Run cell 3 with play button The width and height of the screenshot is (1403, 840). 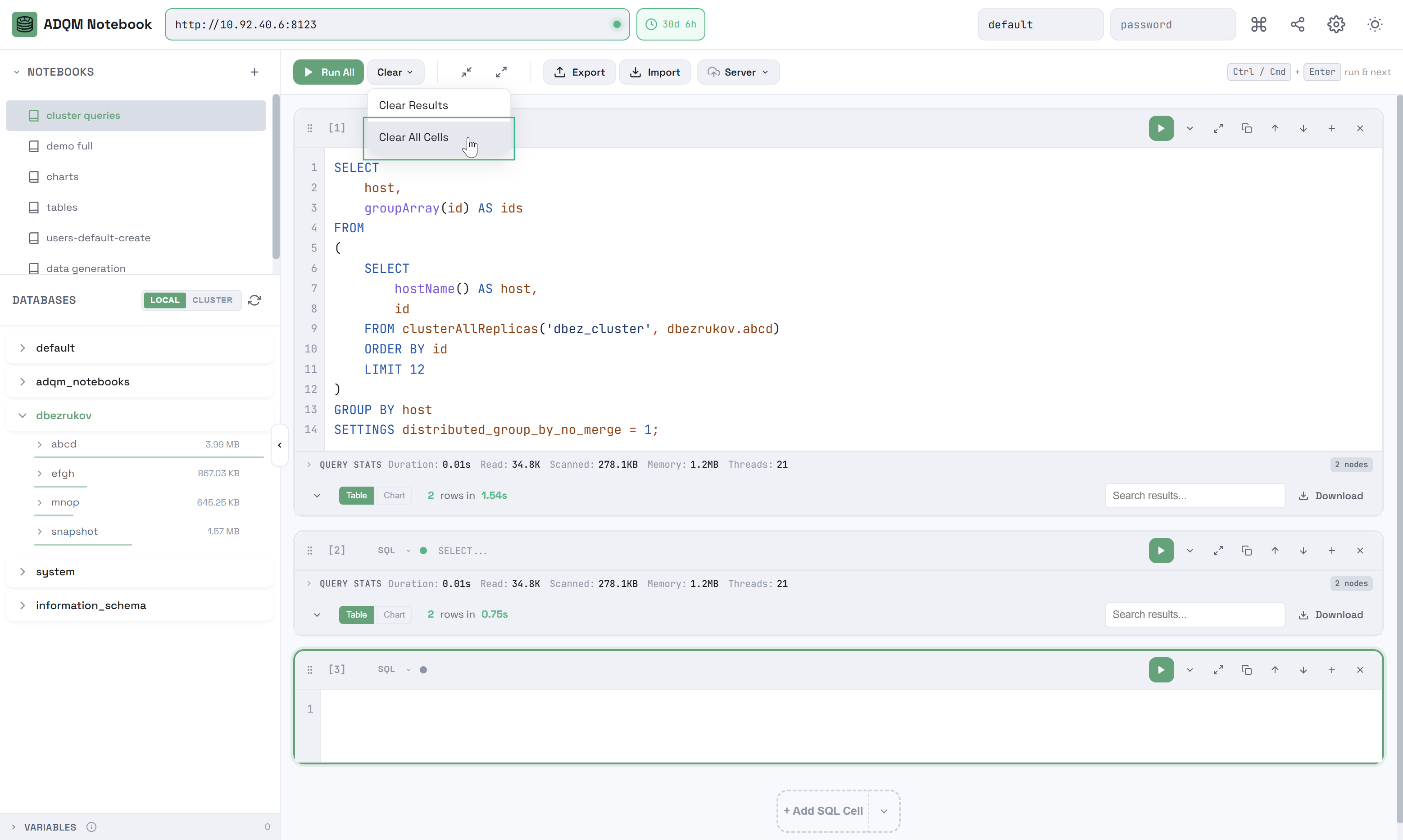1161,670
